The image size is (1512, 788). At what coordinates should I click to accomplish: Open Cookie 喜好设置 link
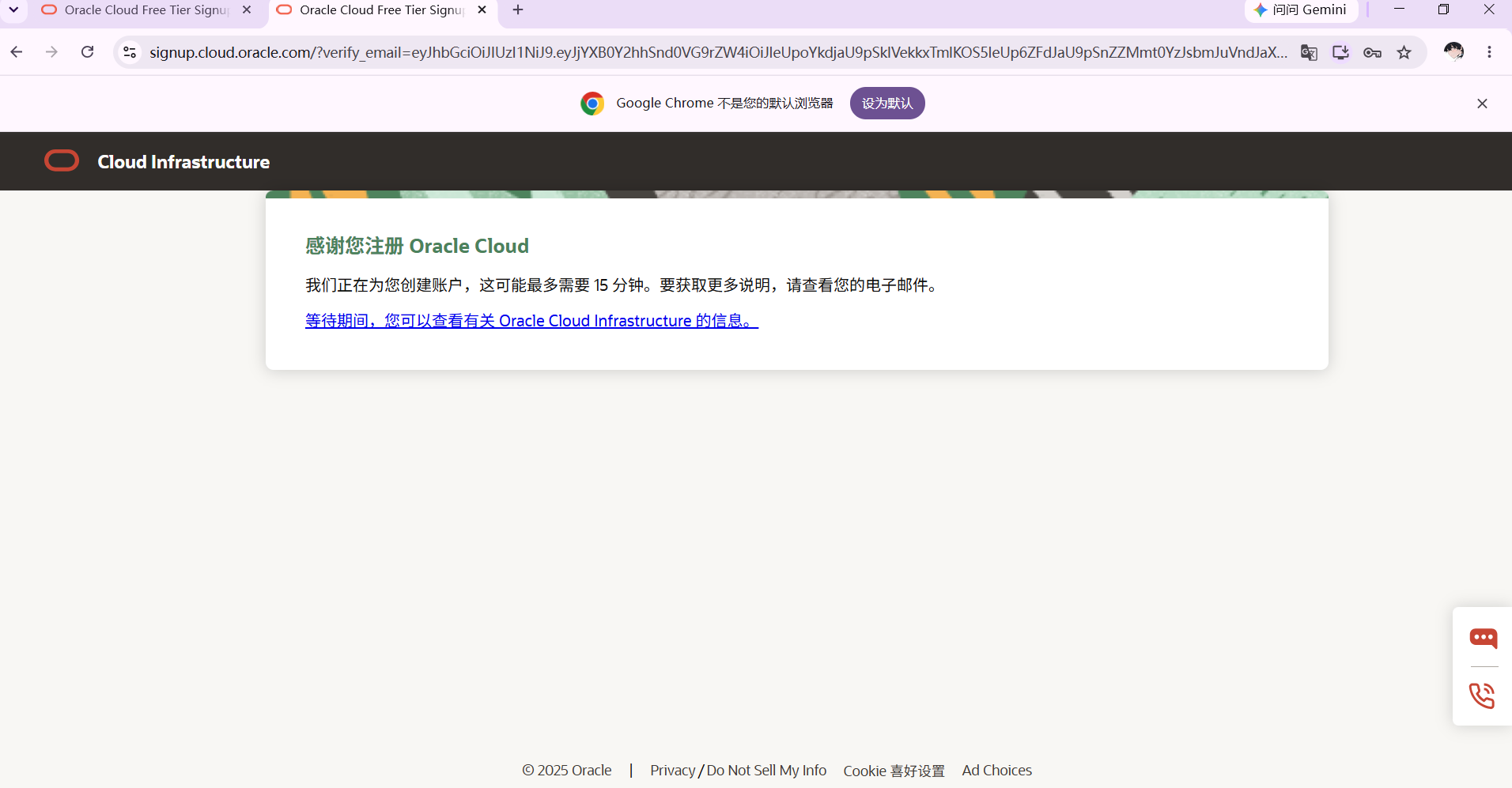click(x=894, y=771)
